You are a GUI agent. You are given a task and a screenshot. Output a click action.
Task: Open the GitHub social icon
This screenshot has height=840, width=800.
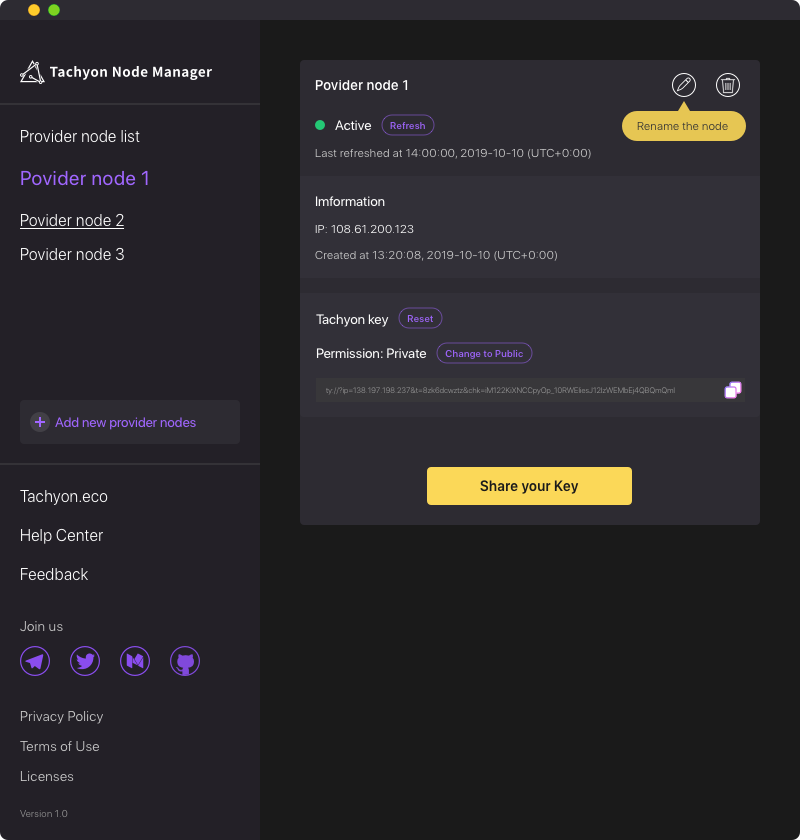point(185,661)
